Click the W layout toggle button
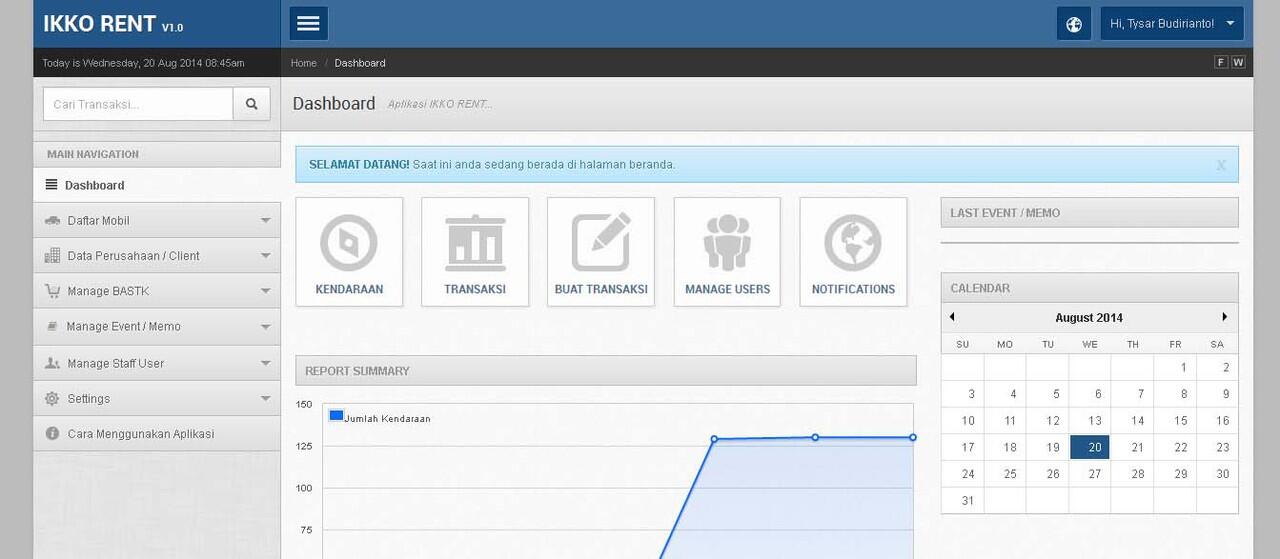The width and height of the screenshot is (1280, 559). point(1238,62)
